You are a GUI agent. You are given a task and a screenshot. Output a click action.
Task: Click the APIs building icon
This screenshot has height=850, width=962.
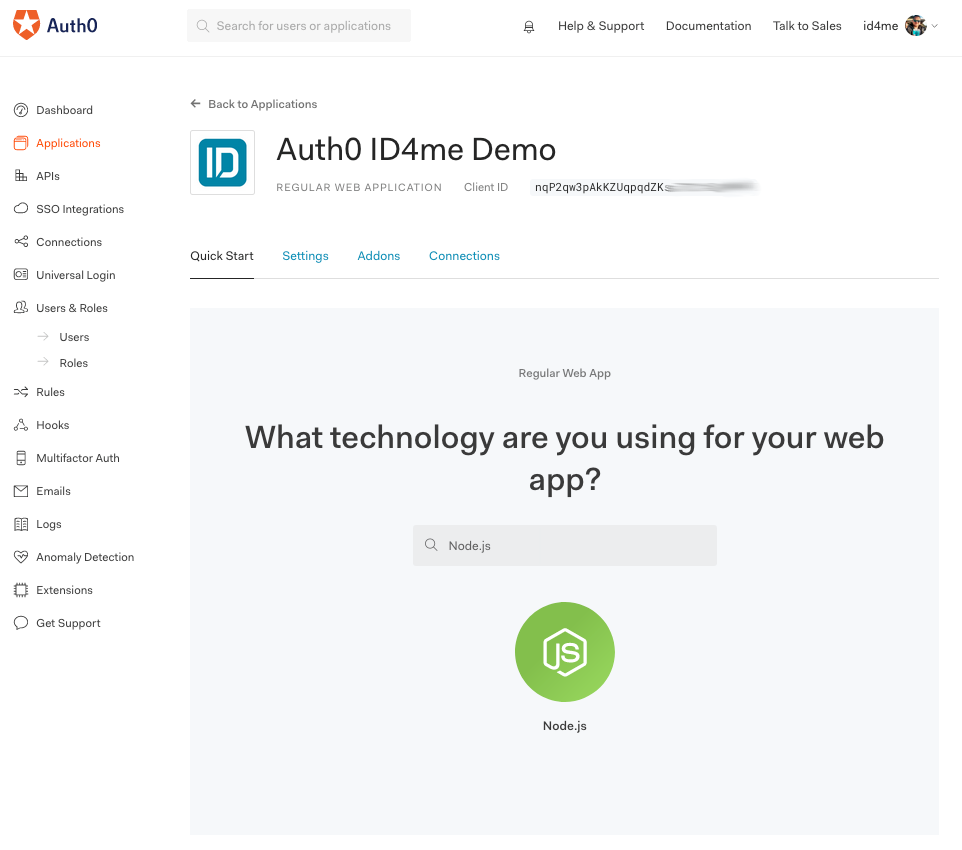click(21, 176)
